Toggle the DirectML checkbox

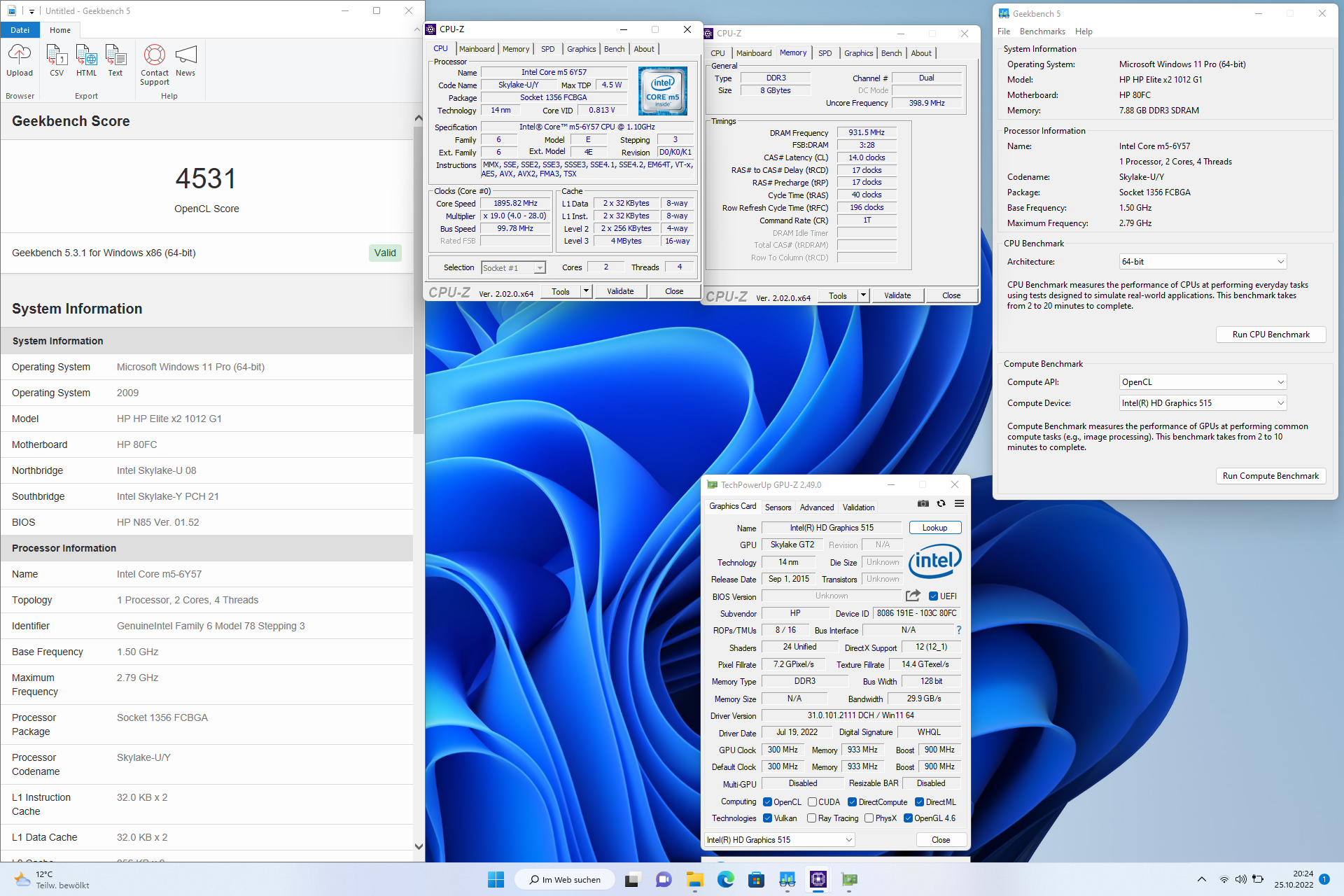(920, 802)
